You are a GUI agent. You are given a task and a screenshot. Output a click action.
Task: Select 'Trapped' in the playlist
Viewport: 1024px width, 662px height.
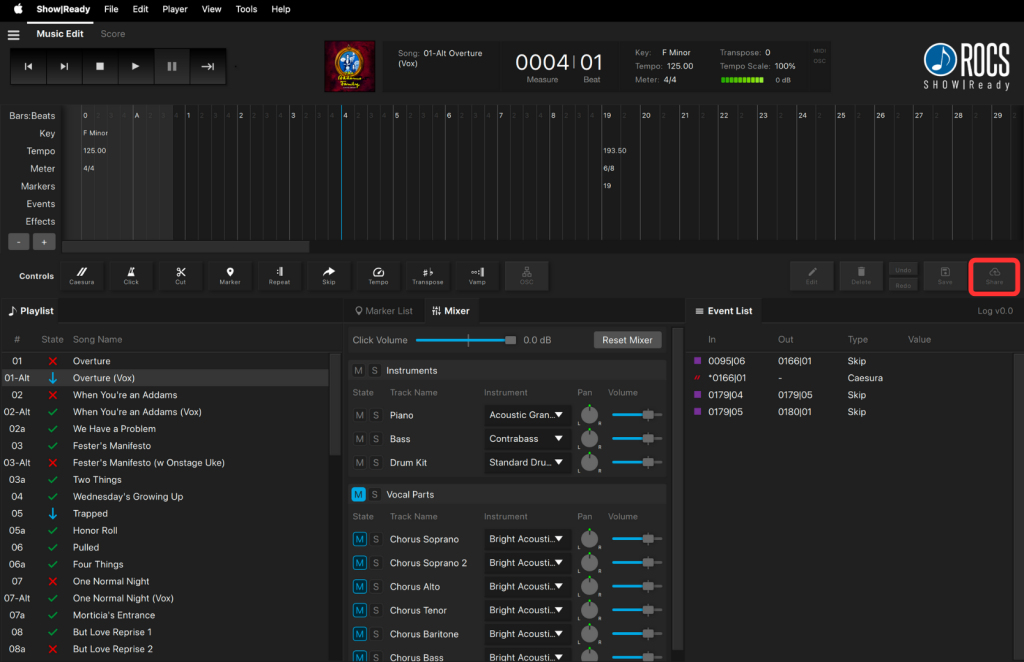coord(90,514)
